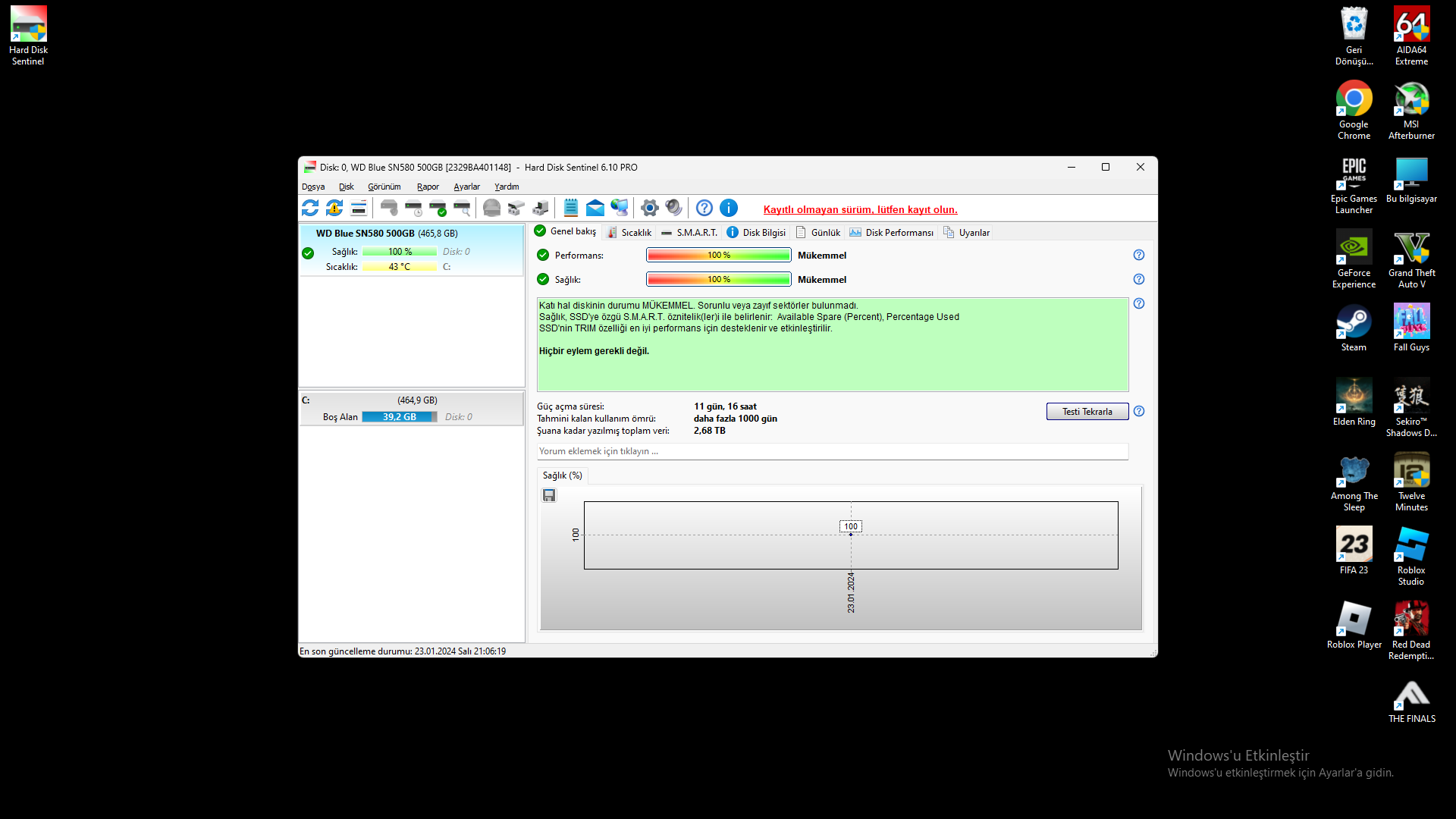
Task: Select Google Chrome desktop icon
Action: coord(1354,110)
